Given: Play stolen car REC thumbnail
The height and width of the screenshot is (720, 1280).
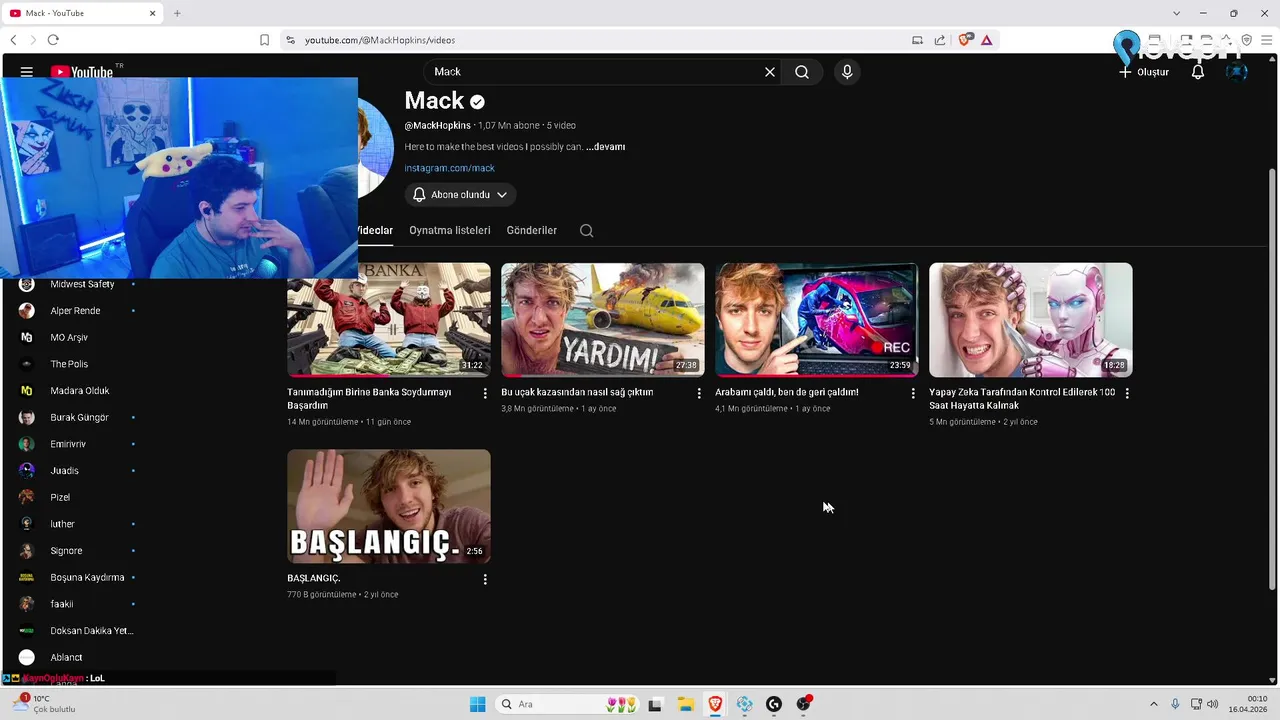Looking at the screenshot, I should [x=817, y=320].
